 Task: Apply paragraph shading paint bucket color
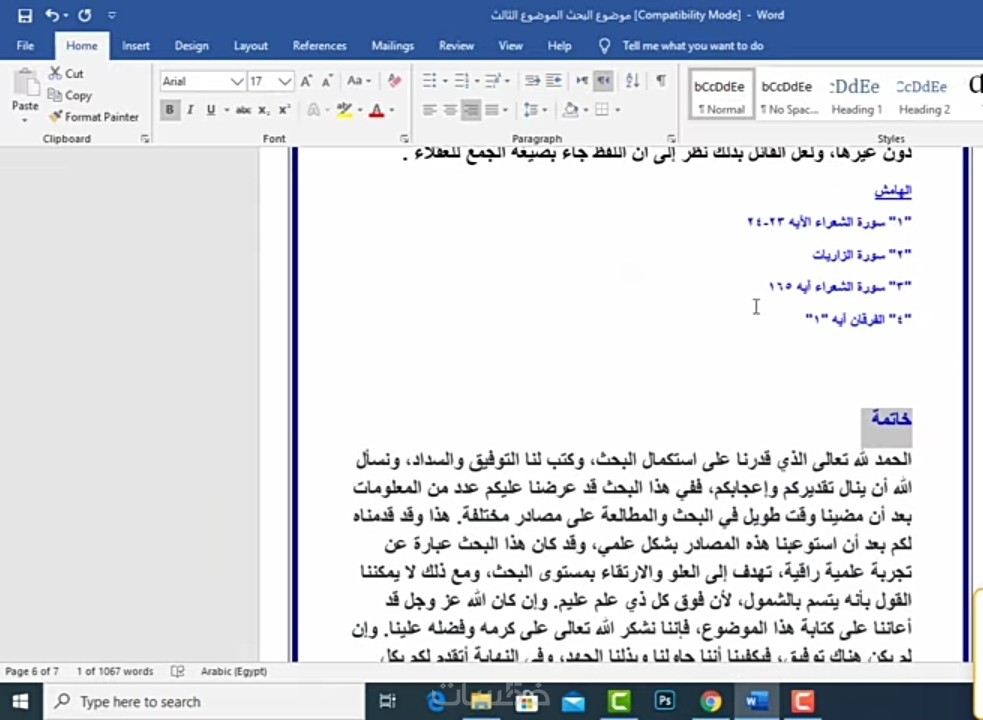[570, 110]
